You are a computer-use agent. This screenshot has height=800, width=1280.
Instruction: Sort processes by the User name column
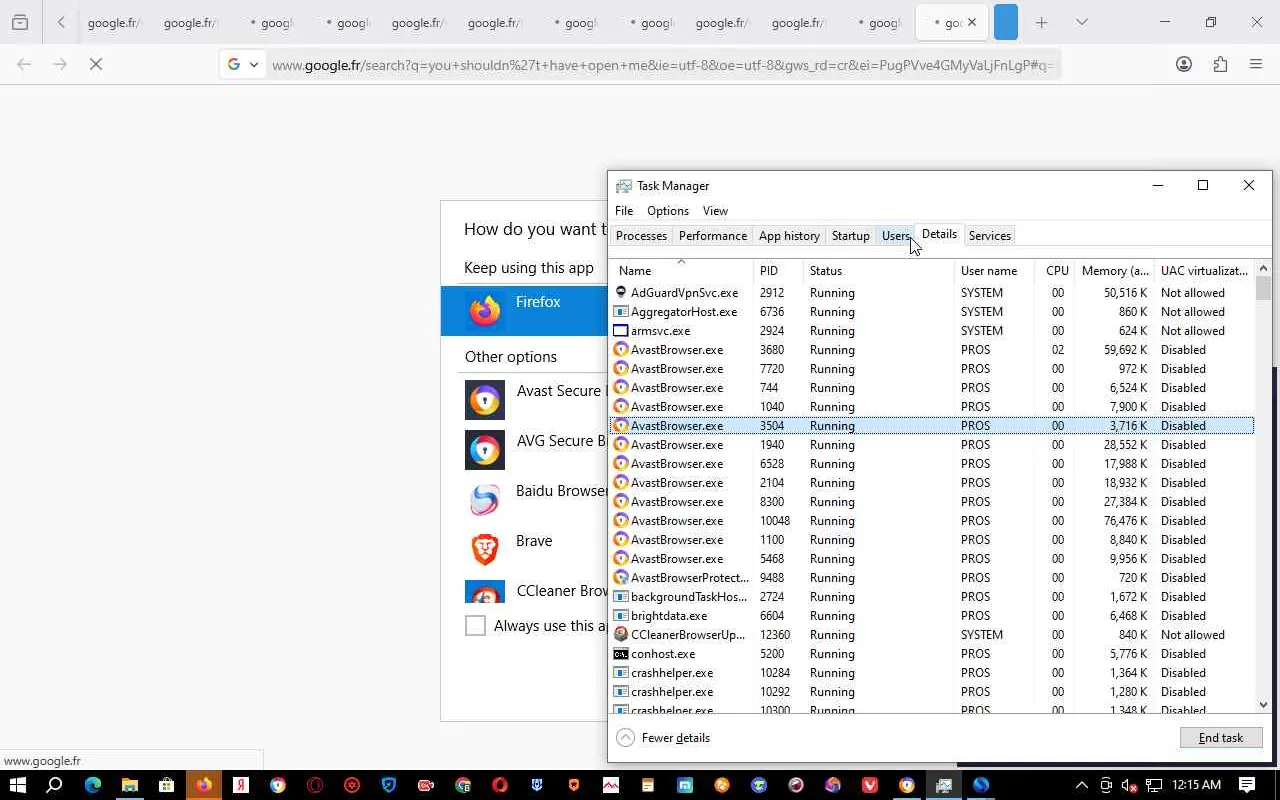pos(995,271)
